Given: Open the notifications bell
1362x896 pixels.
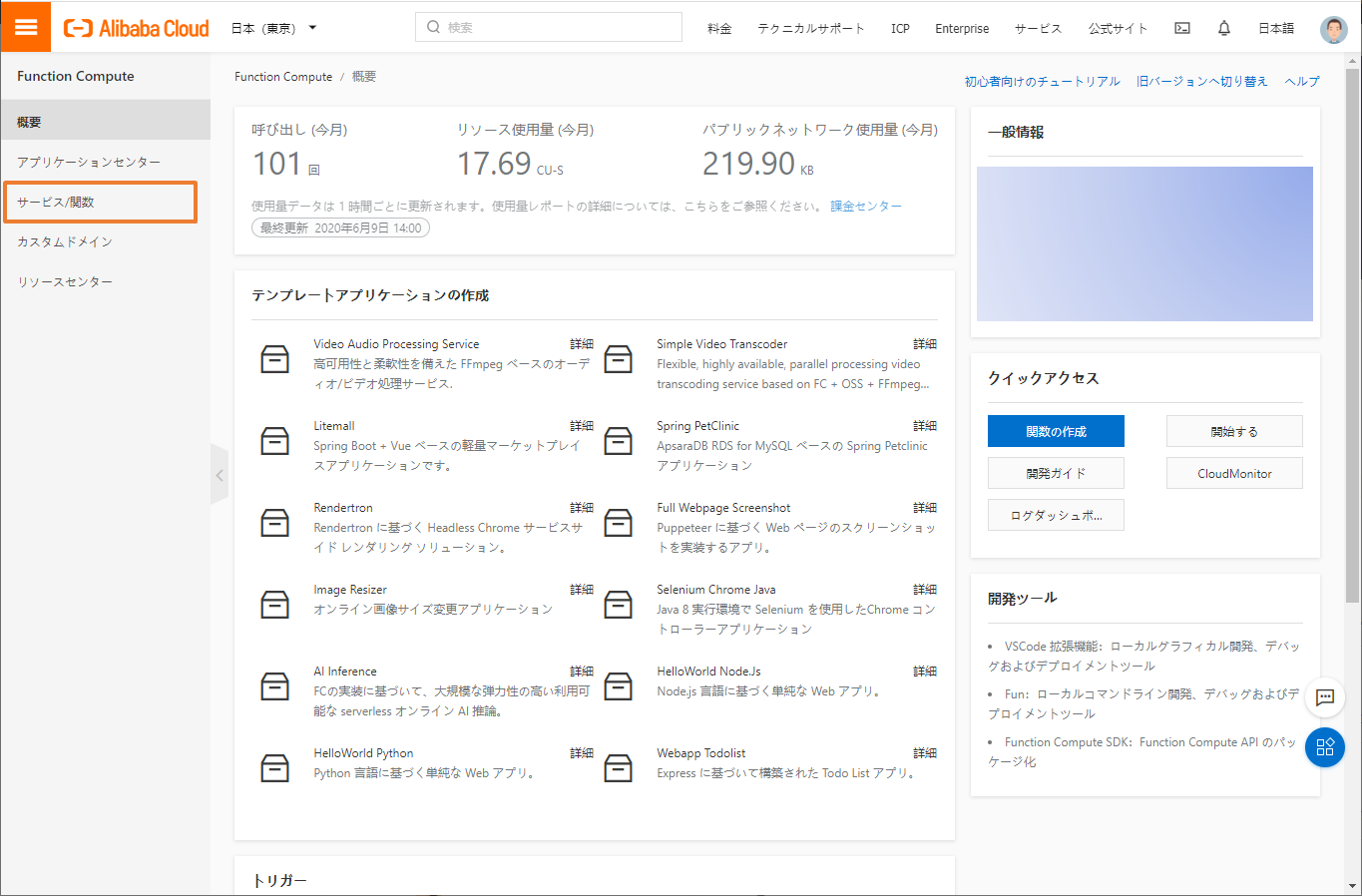Looking at the screenshot, I should point(1224,28).
